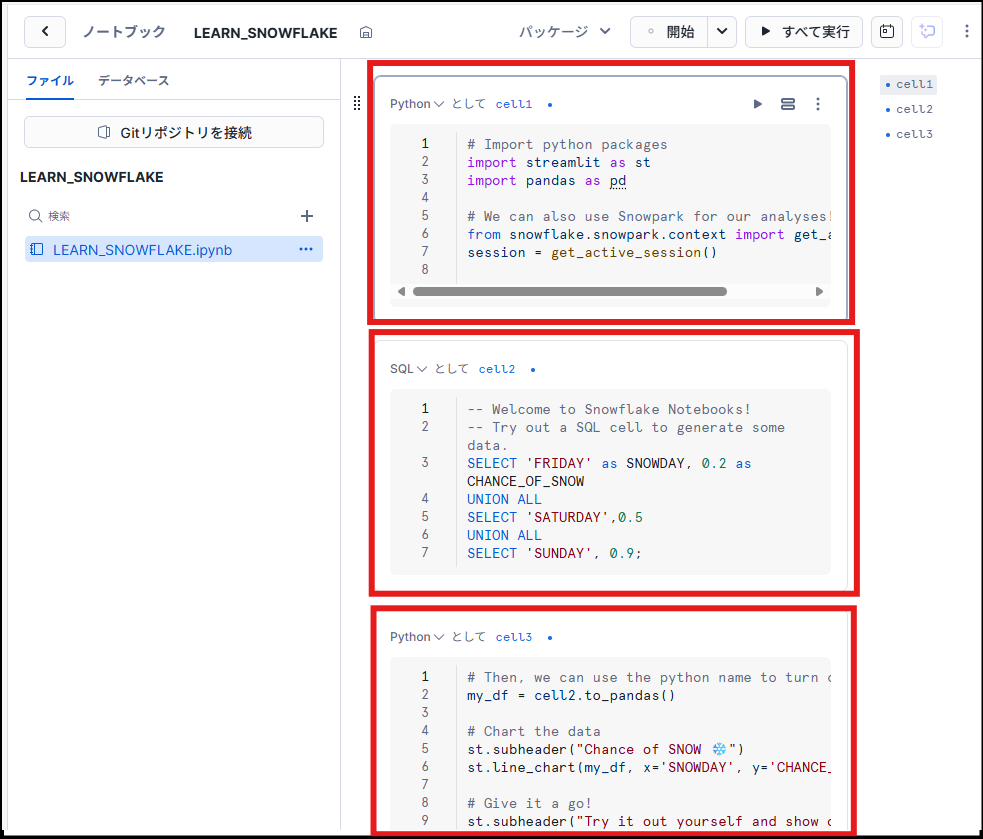
Task: Change cell2 language via SQL dropdown
Action: pyautogui.click(x=409, y=369)
